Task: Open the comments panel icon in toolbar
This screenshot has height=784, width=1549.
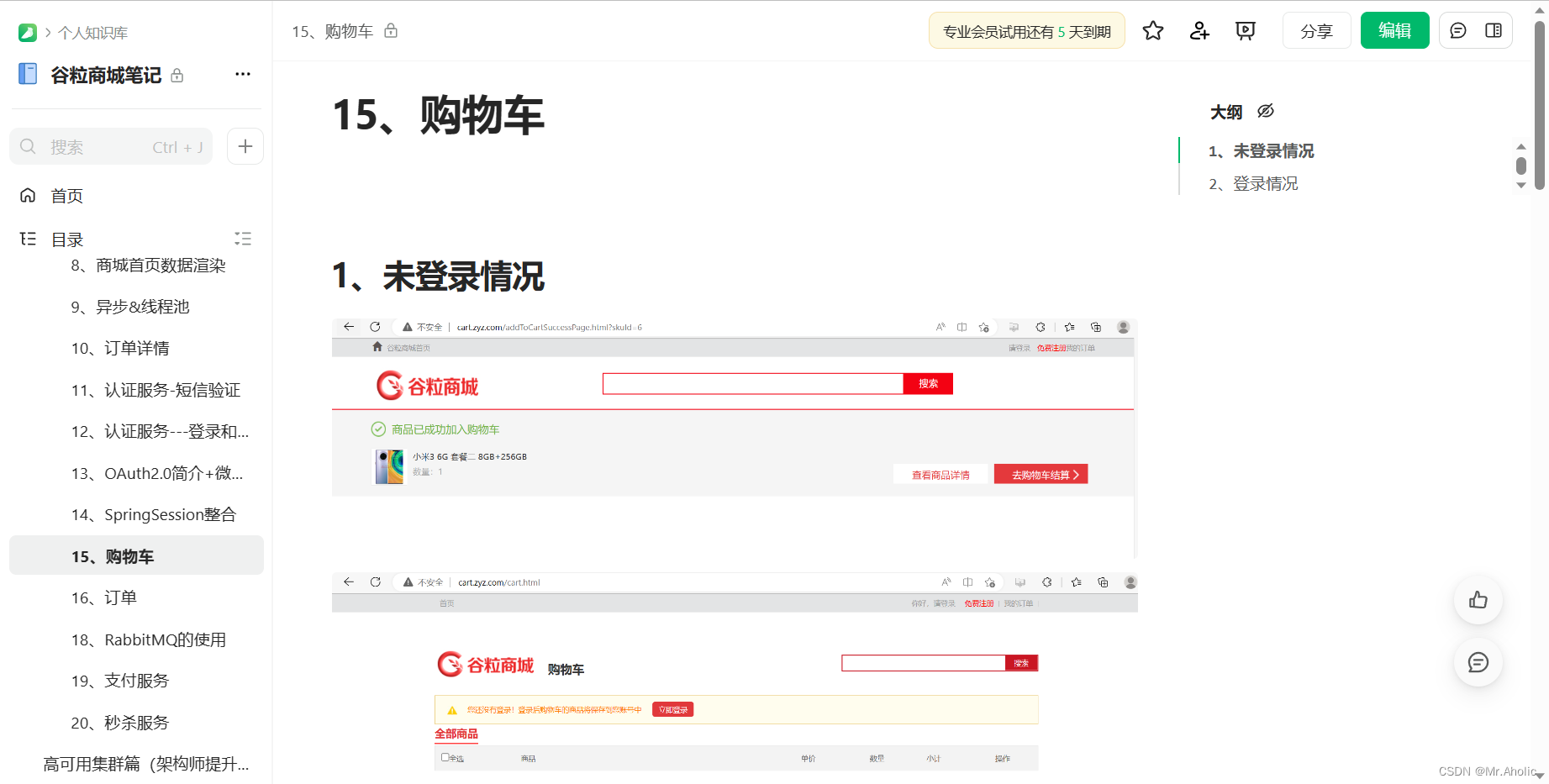Action: point(1458,31)
